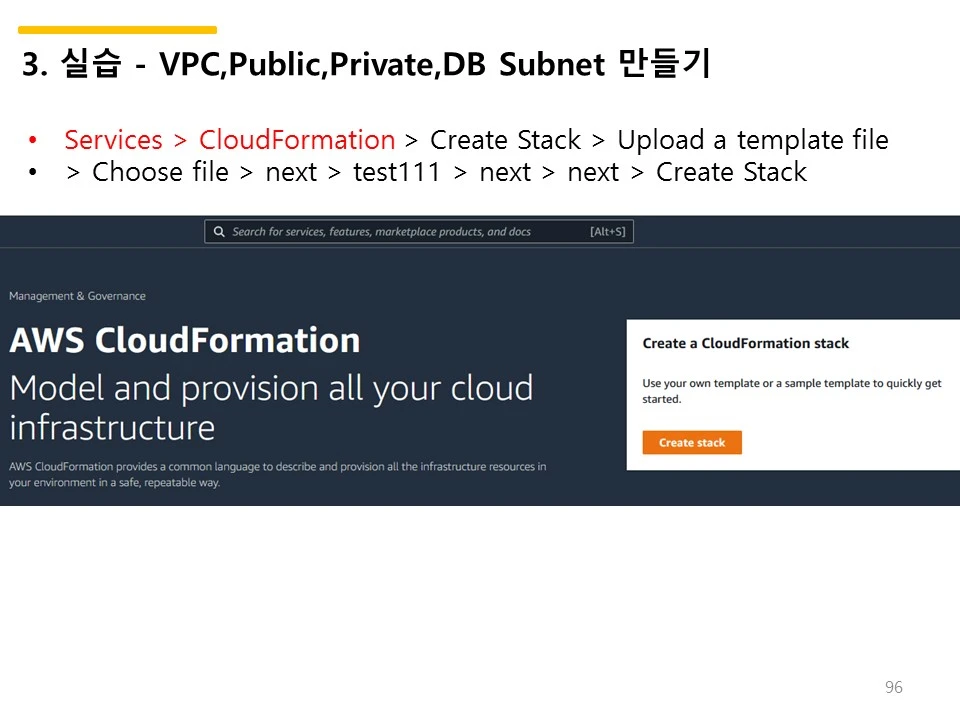Click the red 'Services > CloudFormation' text

[230, 140]
